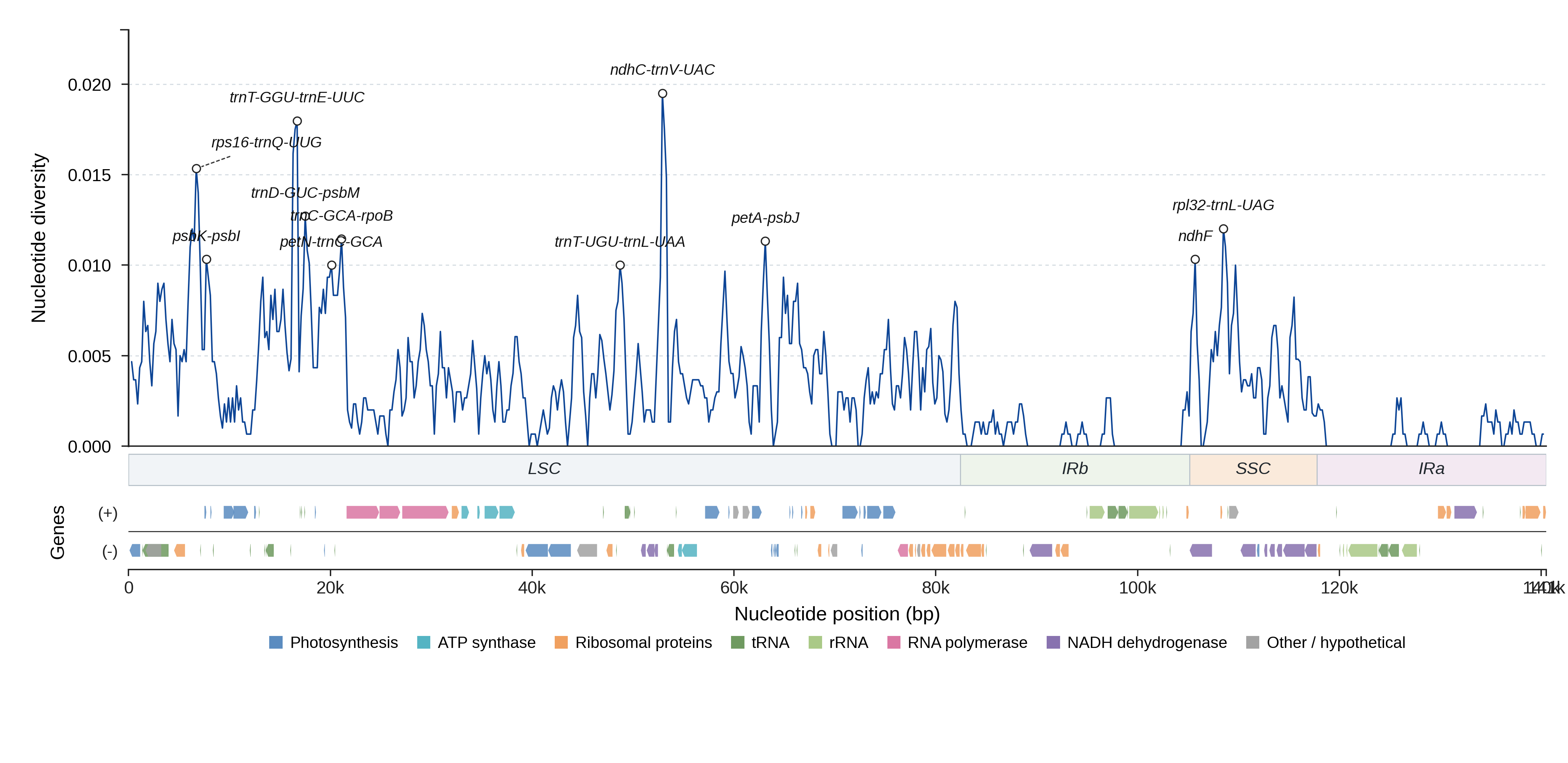Screen dimensions: 1568x763
Task: Click the ndhF label text
Action: point(1195,236)
